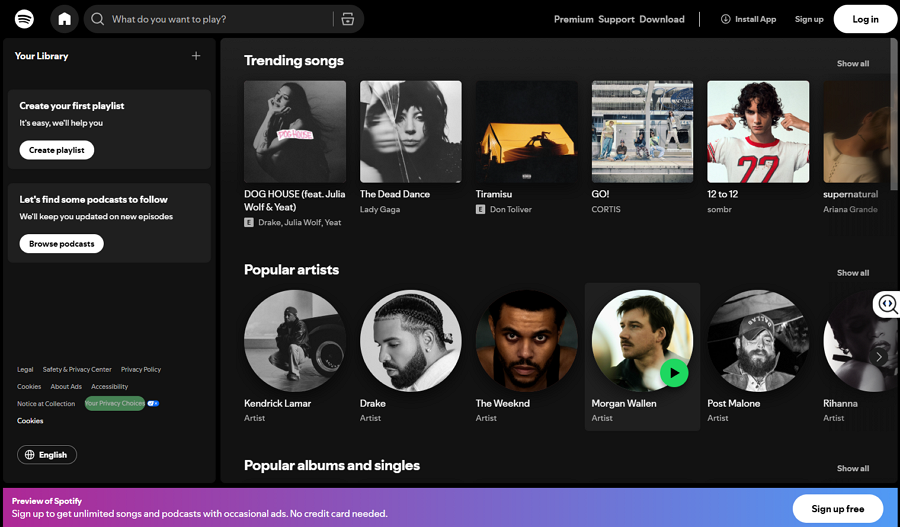
Task: Open Download in top navigation
Action: (x=662, y=19)
